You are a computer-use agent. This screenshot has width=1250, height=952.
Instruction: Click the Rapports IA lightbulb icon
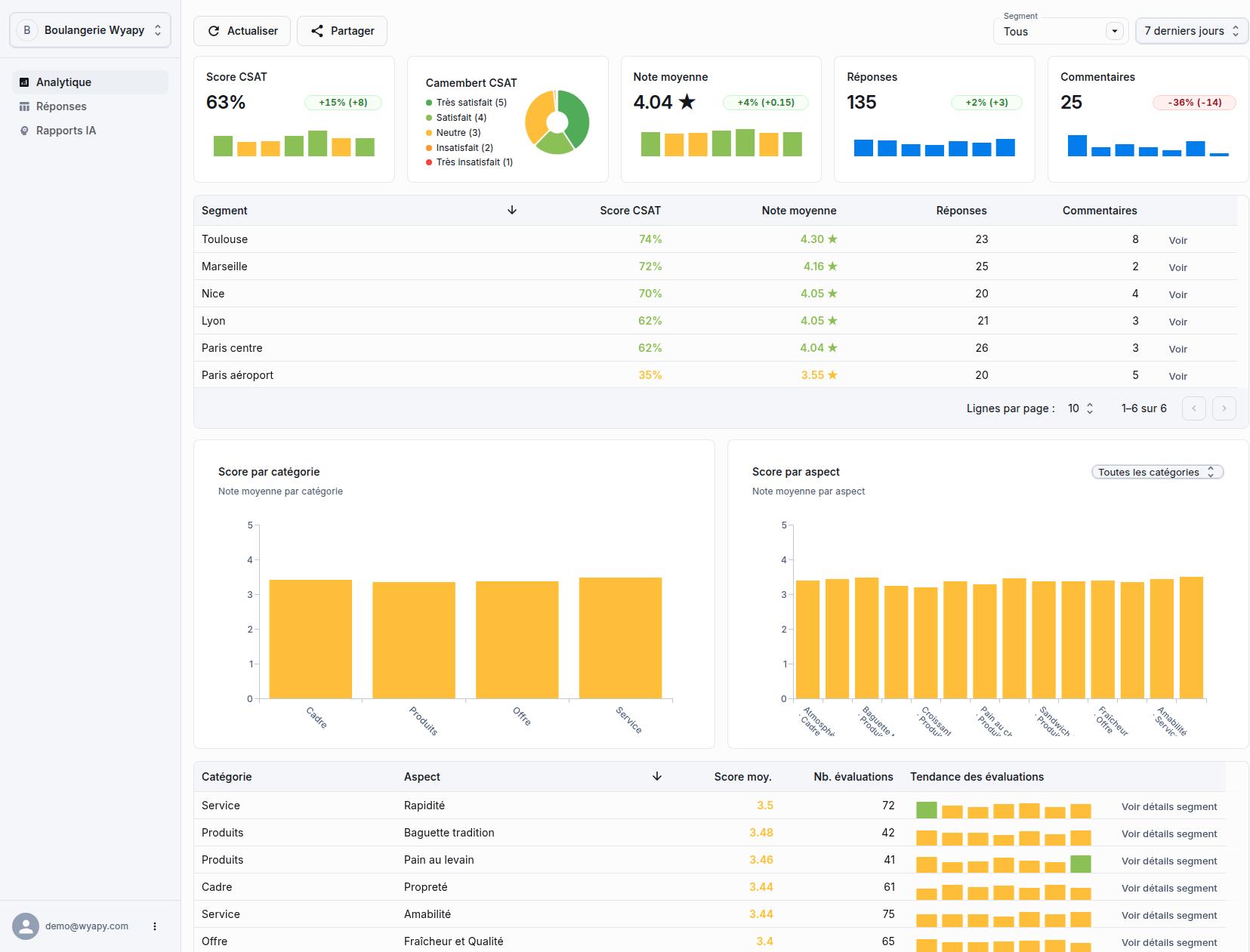coord(24,131)
